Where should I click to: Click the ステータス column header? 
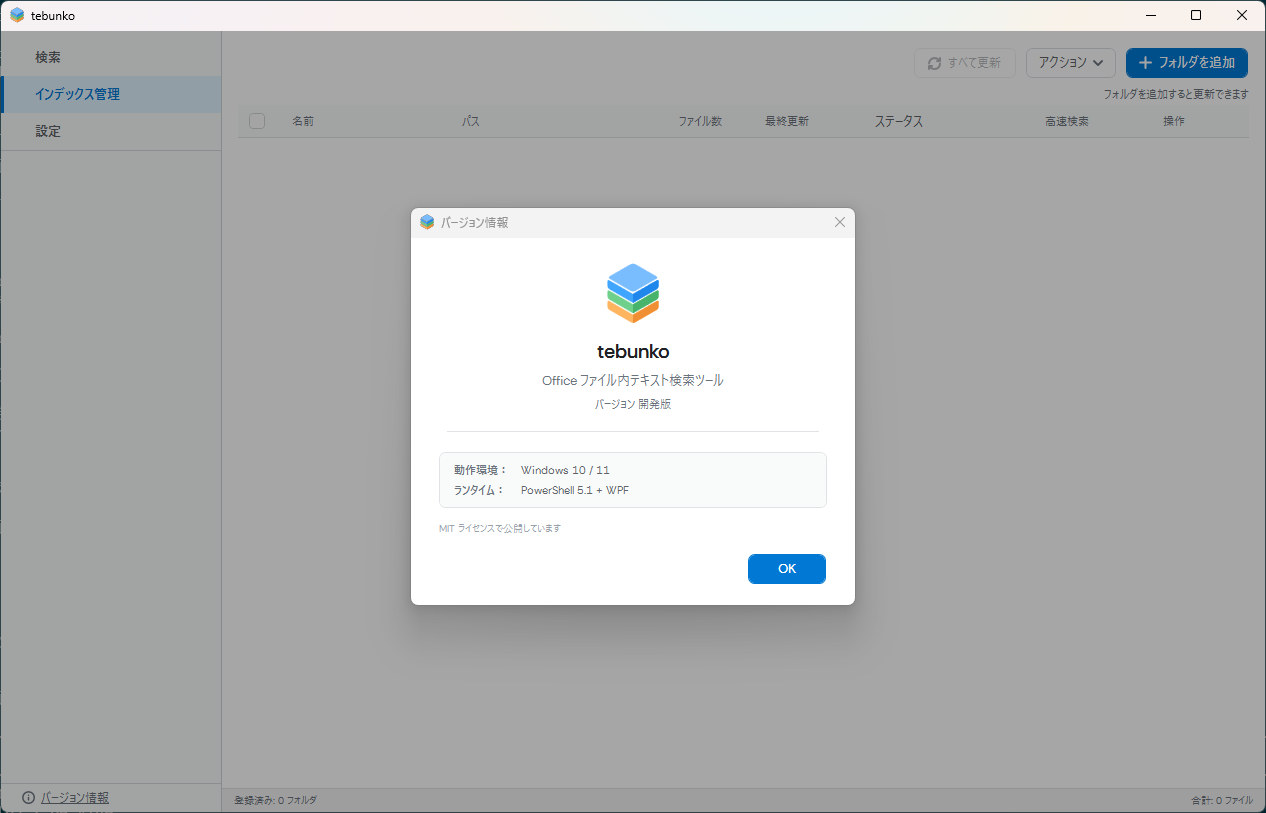coord(899,121)
